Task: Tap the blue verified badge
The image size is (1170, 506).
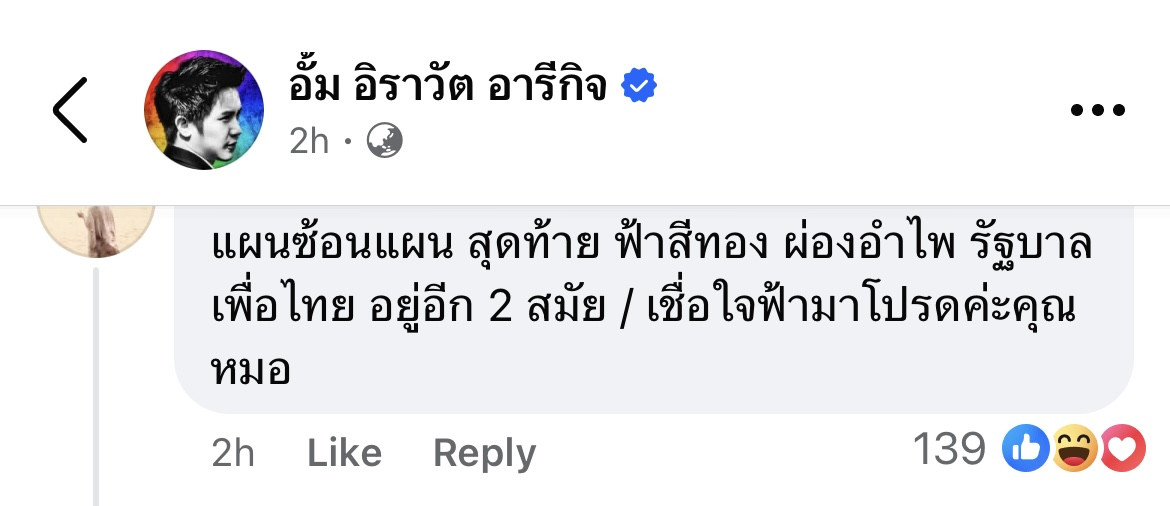Action: pyautogui.click(x=639, y=85)
